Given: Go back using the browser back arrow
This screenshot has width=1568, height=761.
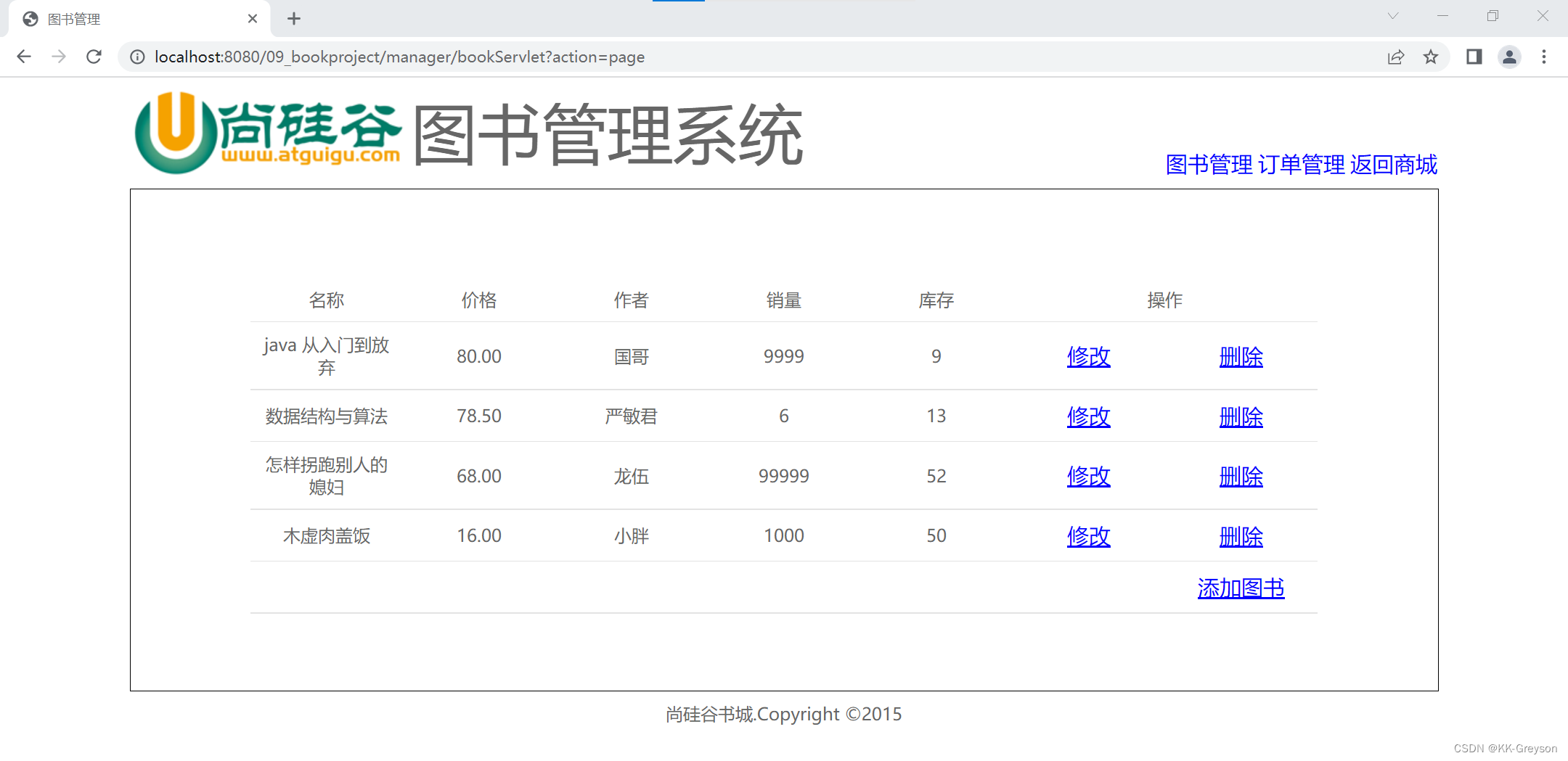Looking at the screenshot, I should pos(24,57).
